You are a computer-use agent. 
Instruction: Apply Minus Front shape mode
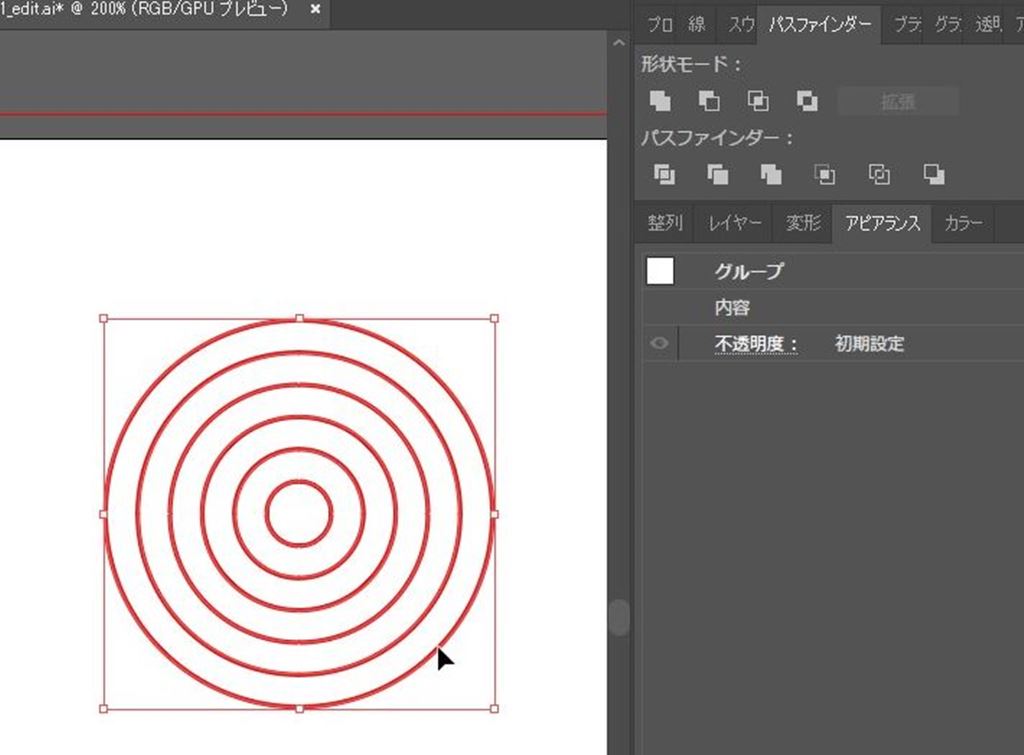709,101
